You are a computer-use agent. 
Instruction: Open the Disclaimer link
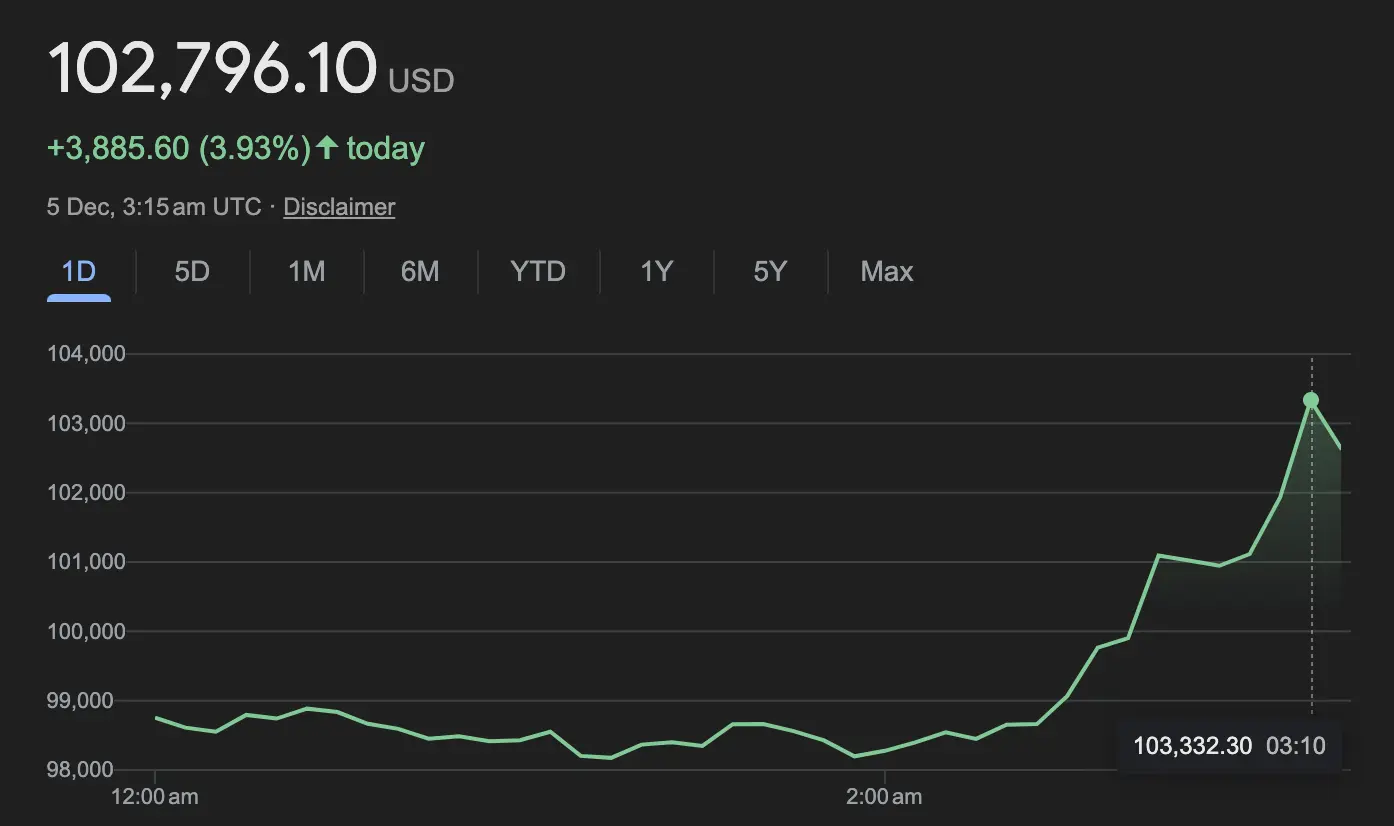pos(339,207)
